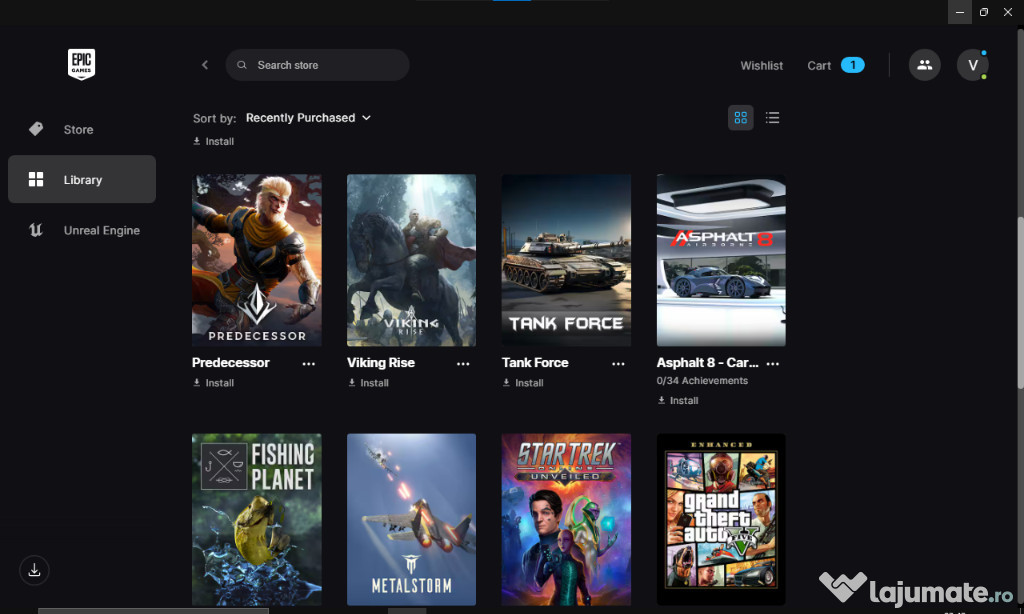Open the Viking Rise three-dot options menu

463,364
